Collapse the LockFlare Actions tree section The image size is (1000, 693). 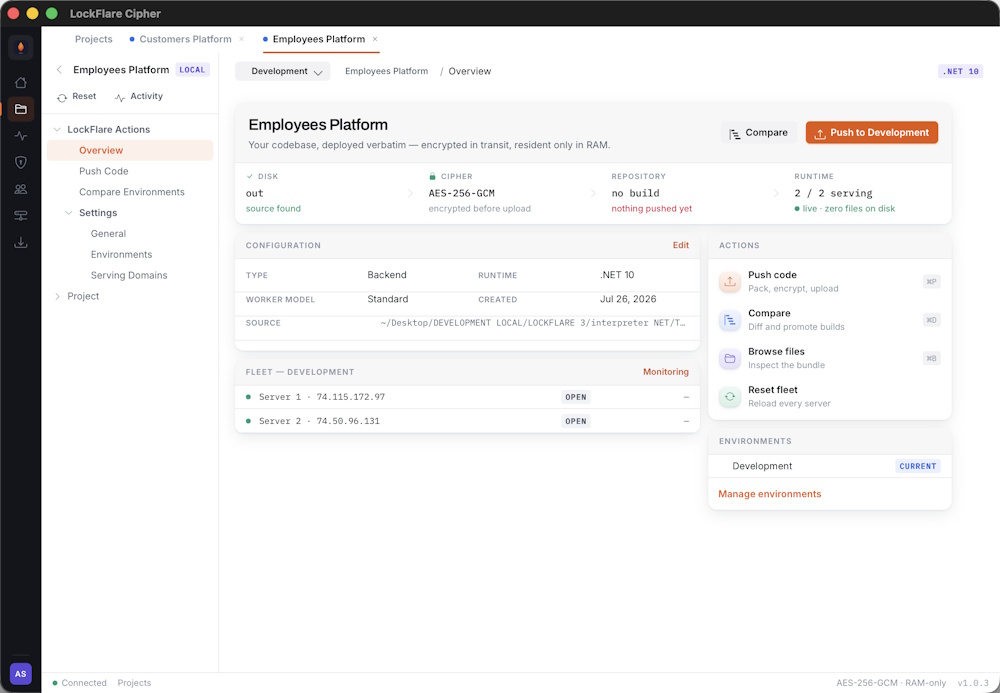pos(57,129)
